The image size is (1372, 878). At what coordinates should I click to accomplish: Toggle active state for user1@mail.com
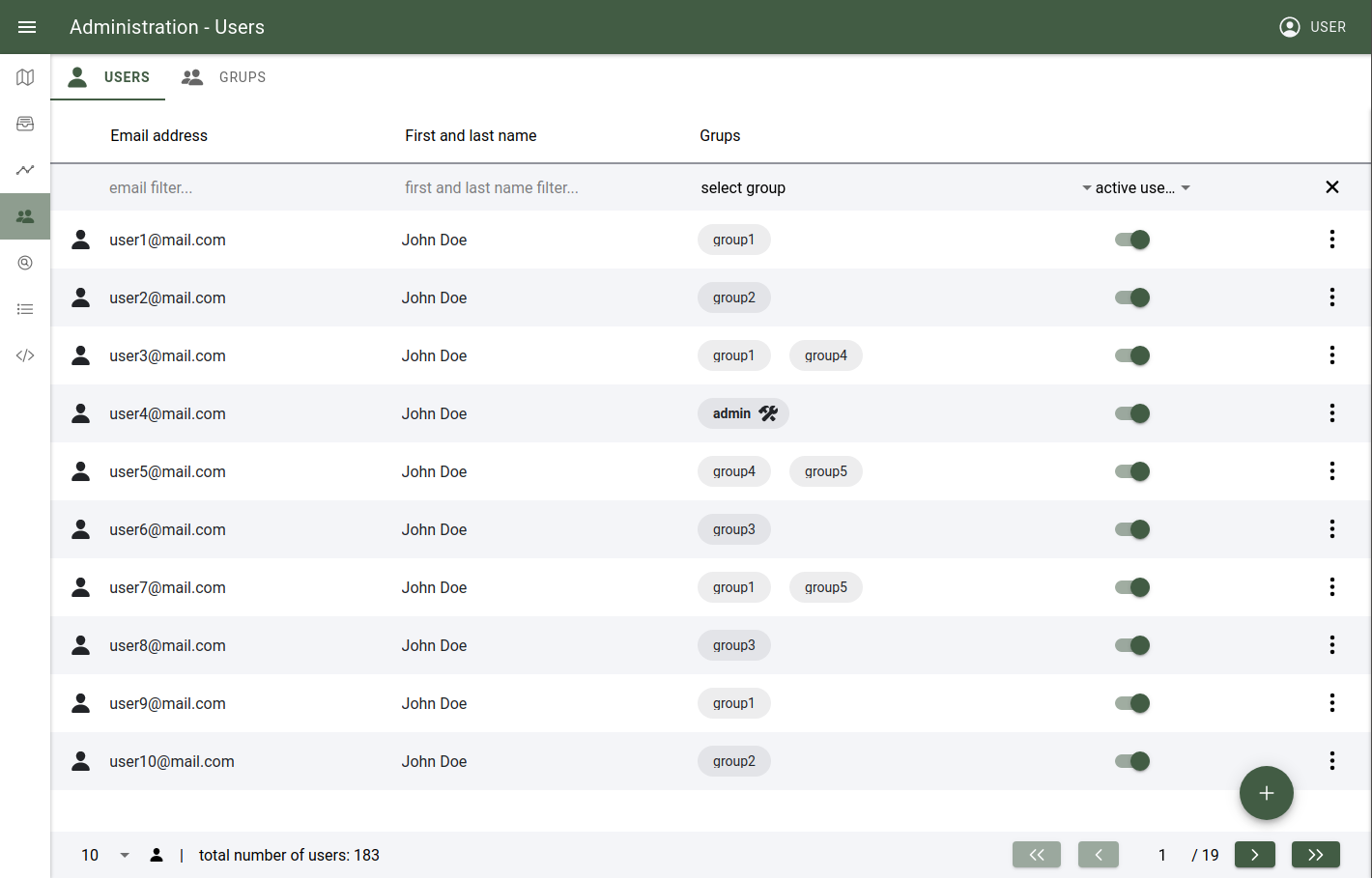[1132, 240]
